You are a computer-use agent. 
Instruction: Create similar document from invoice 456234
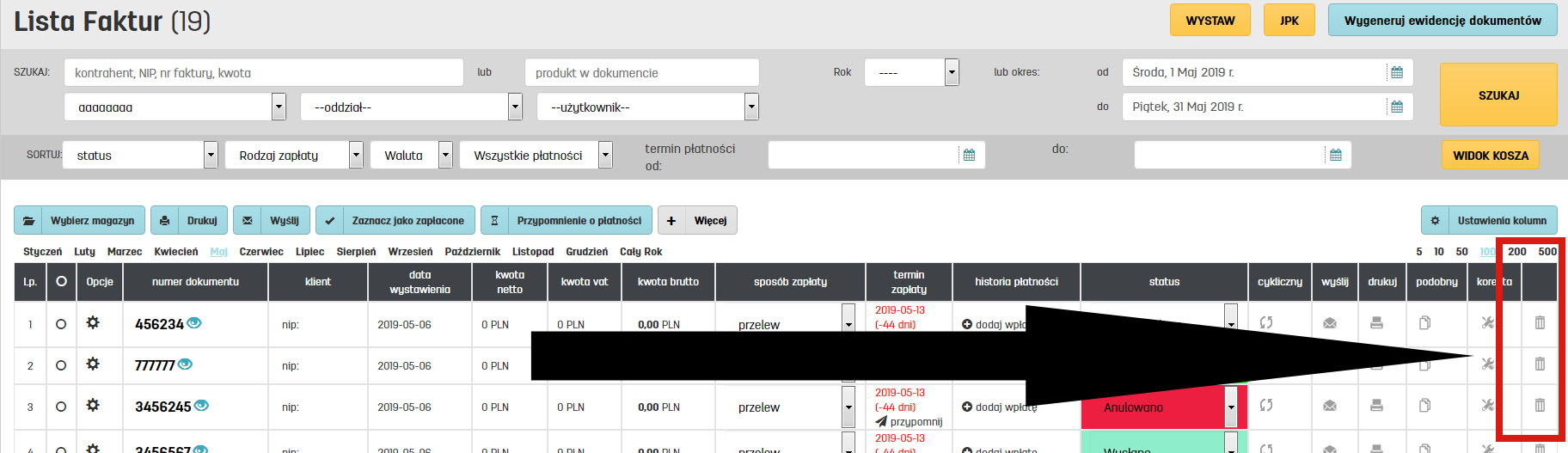pos(1424,322)
